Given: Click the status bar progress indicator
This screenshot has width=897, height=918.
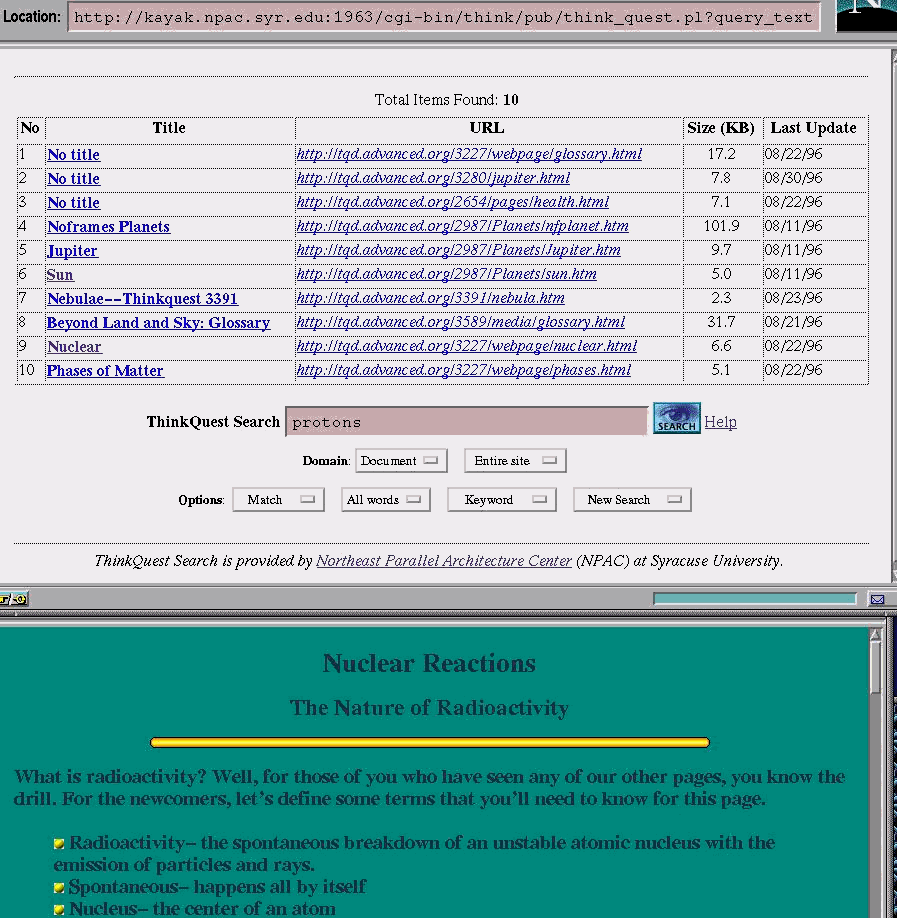Looking at the screenshot, I should [755, 598].
